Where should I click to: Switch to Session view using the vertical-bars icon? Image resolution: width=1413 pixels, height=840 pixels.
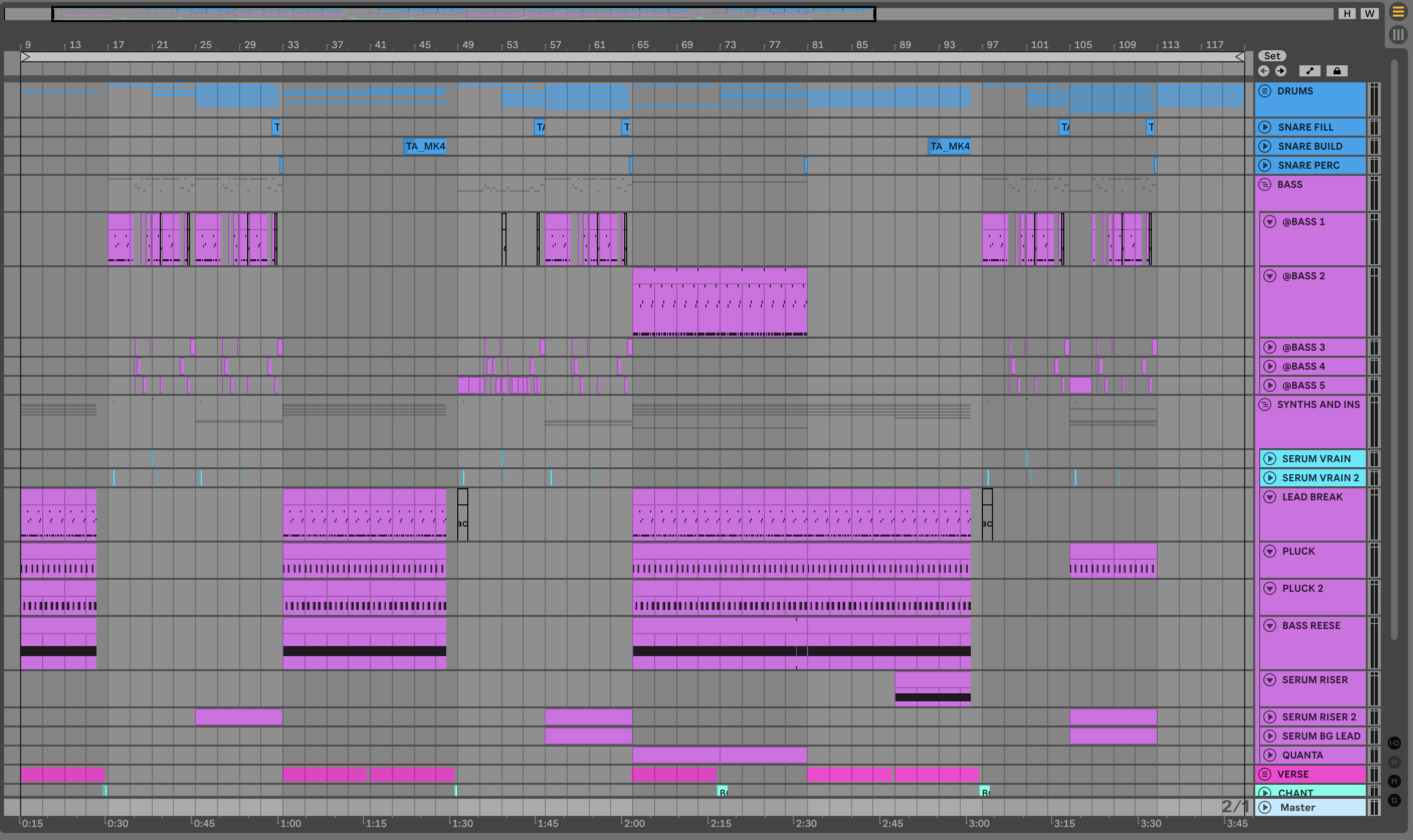(x=1398, y=35)
